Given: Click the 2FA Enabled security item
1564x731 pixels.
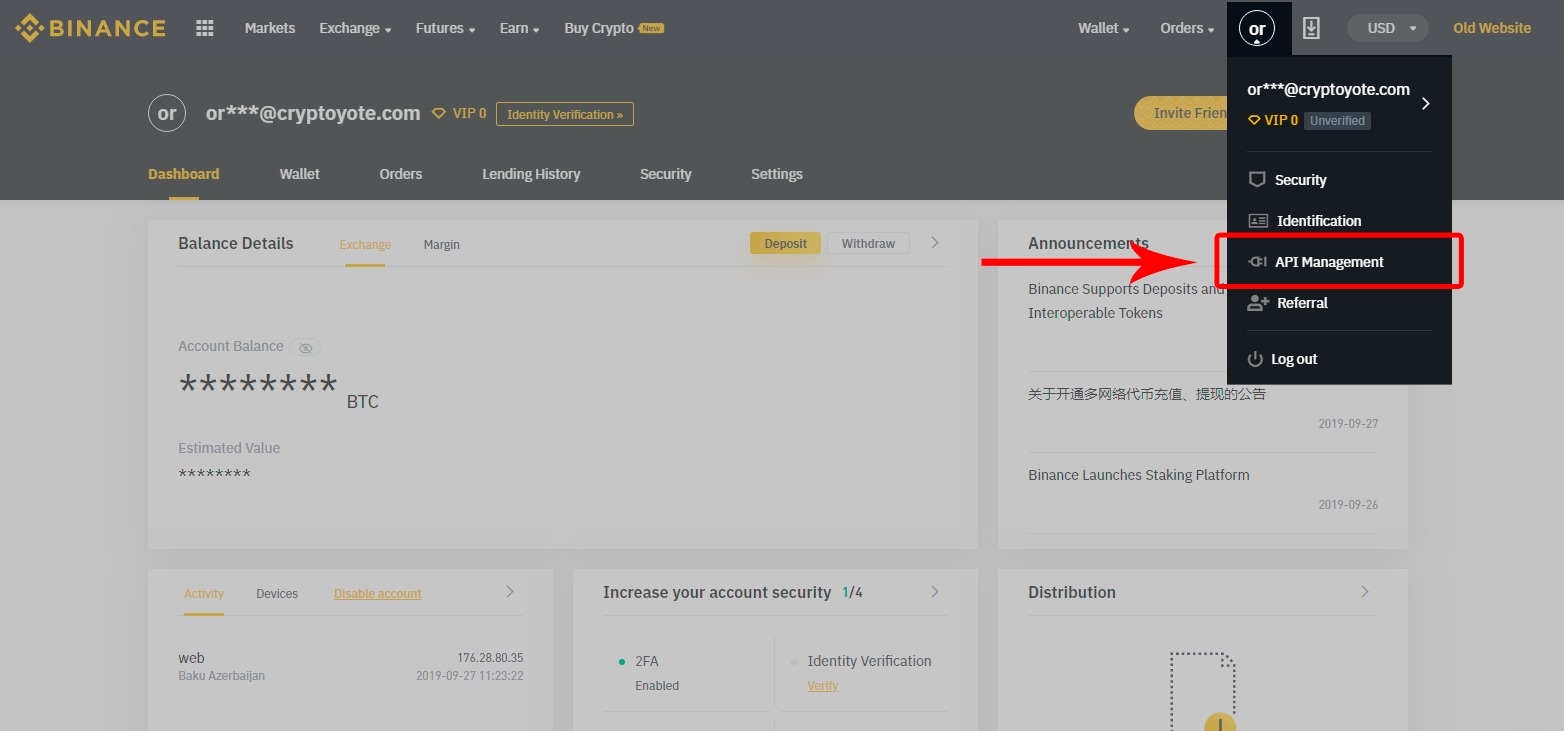Looking at the screenshot, I should point(657,673).
